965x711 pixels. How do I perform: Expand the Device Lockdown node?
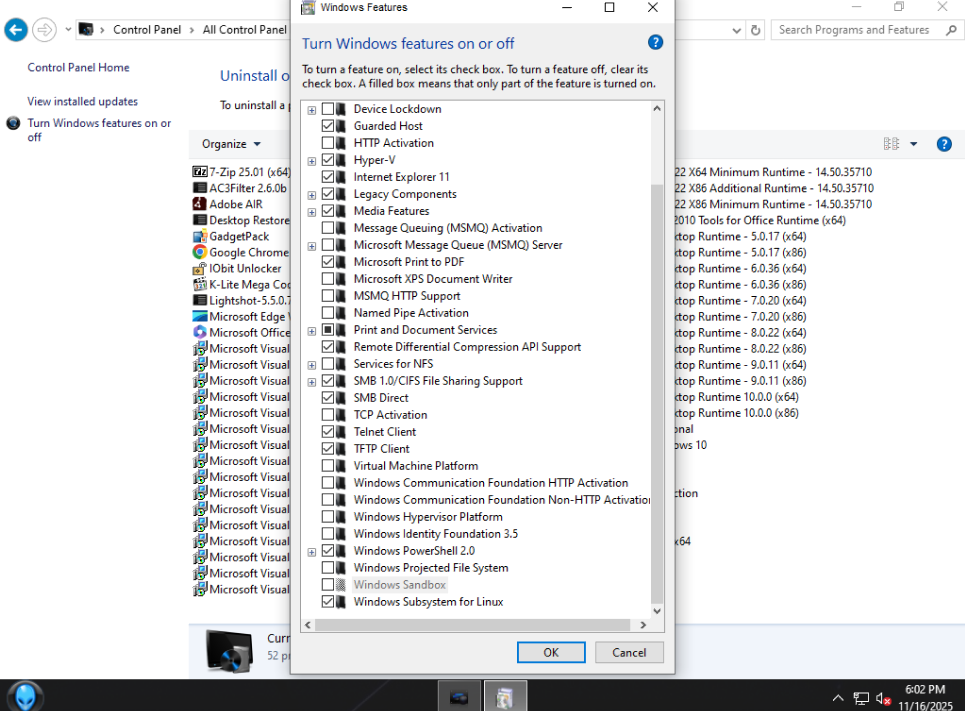(312, 110)
